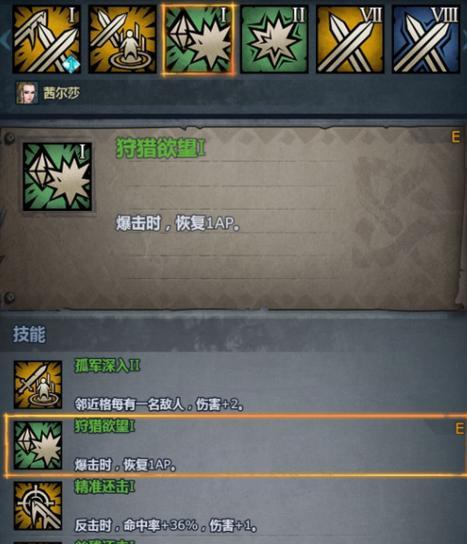Image resolution: width=467 pixels, height=544 pixels.
Task: Click the 孤军深入II skill icon in list
Action: (38, 384)
